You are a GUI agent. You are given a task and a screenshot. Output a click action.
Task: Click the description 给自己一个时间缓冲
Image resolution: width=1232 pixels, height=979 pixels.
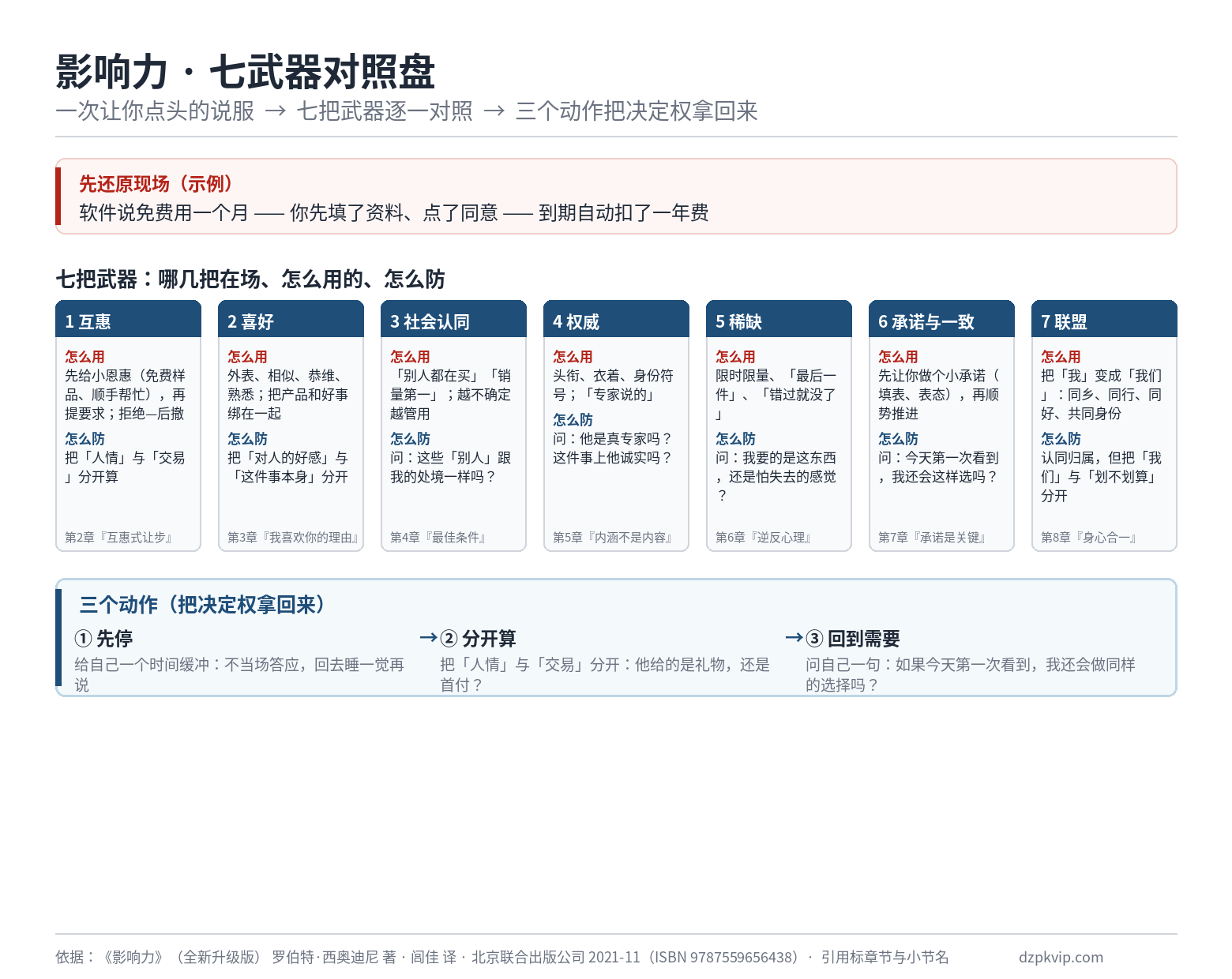coord(239,675)
